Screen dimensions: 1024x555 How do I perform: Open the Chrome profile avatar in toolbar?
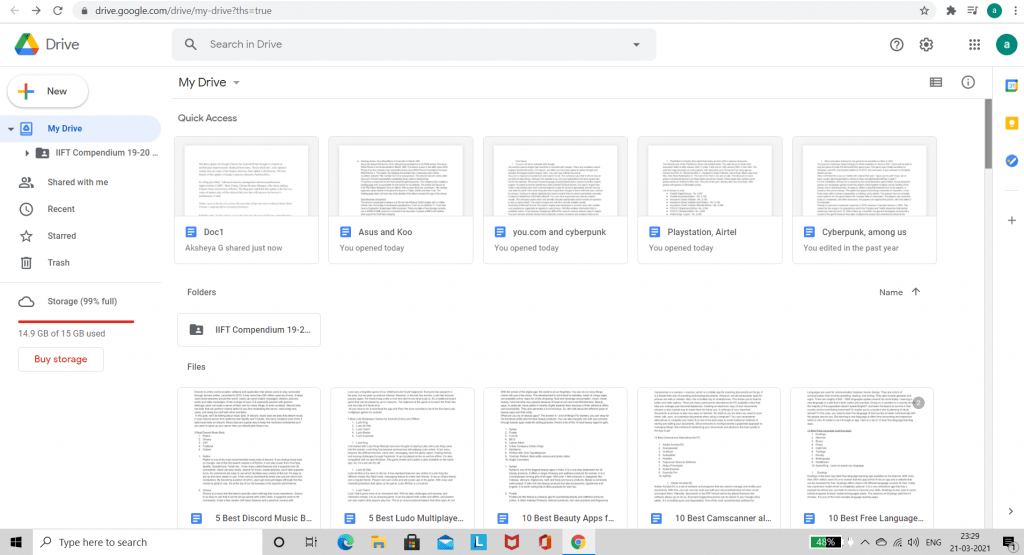pyautogui.click(x=994, y=10)
